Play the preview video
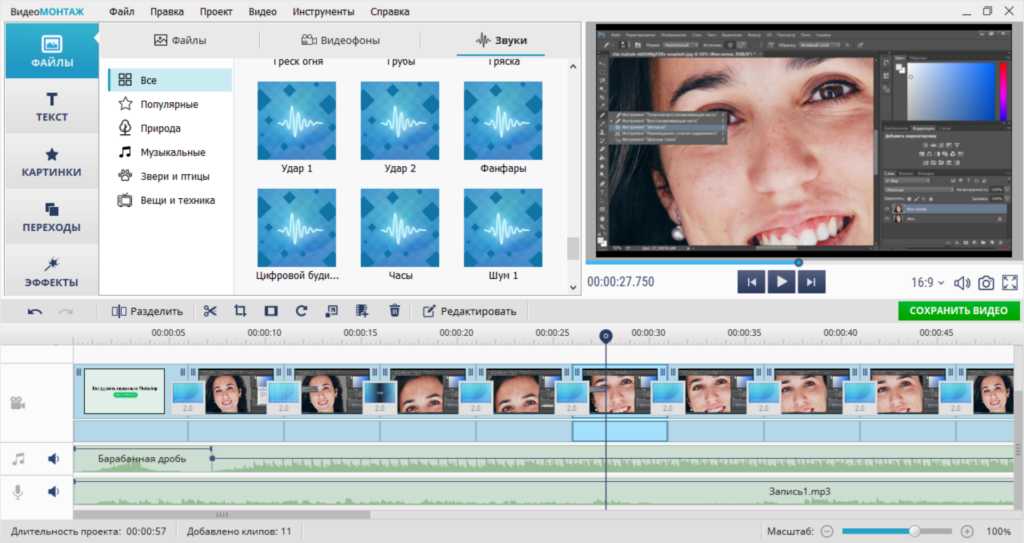This screenshot has height=543, width=1024. coord(781,282)
